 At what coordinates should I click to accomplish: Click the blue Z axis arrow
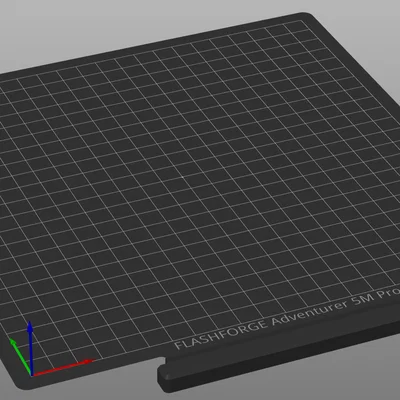[30, 348]
